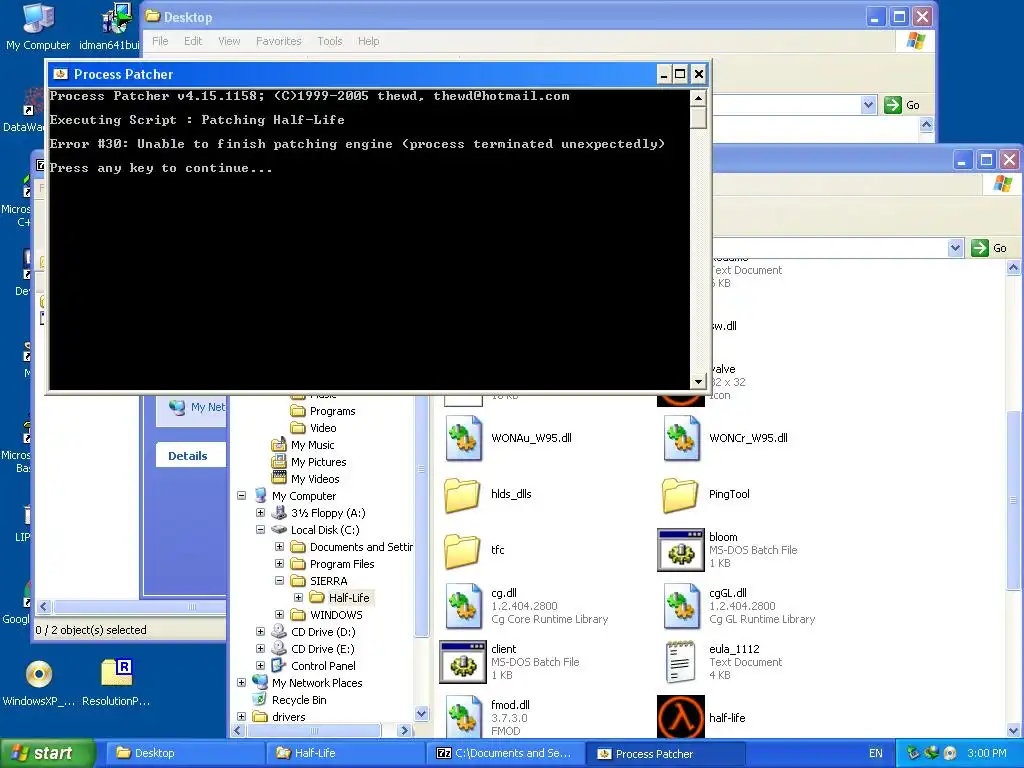Open Favorites menu in Desktop window
This screenshot has width=1024, height=768.
coord(278,40)
